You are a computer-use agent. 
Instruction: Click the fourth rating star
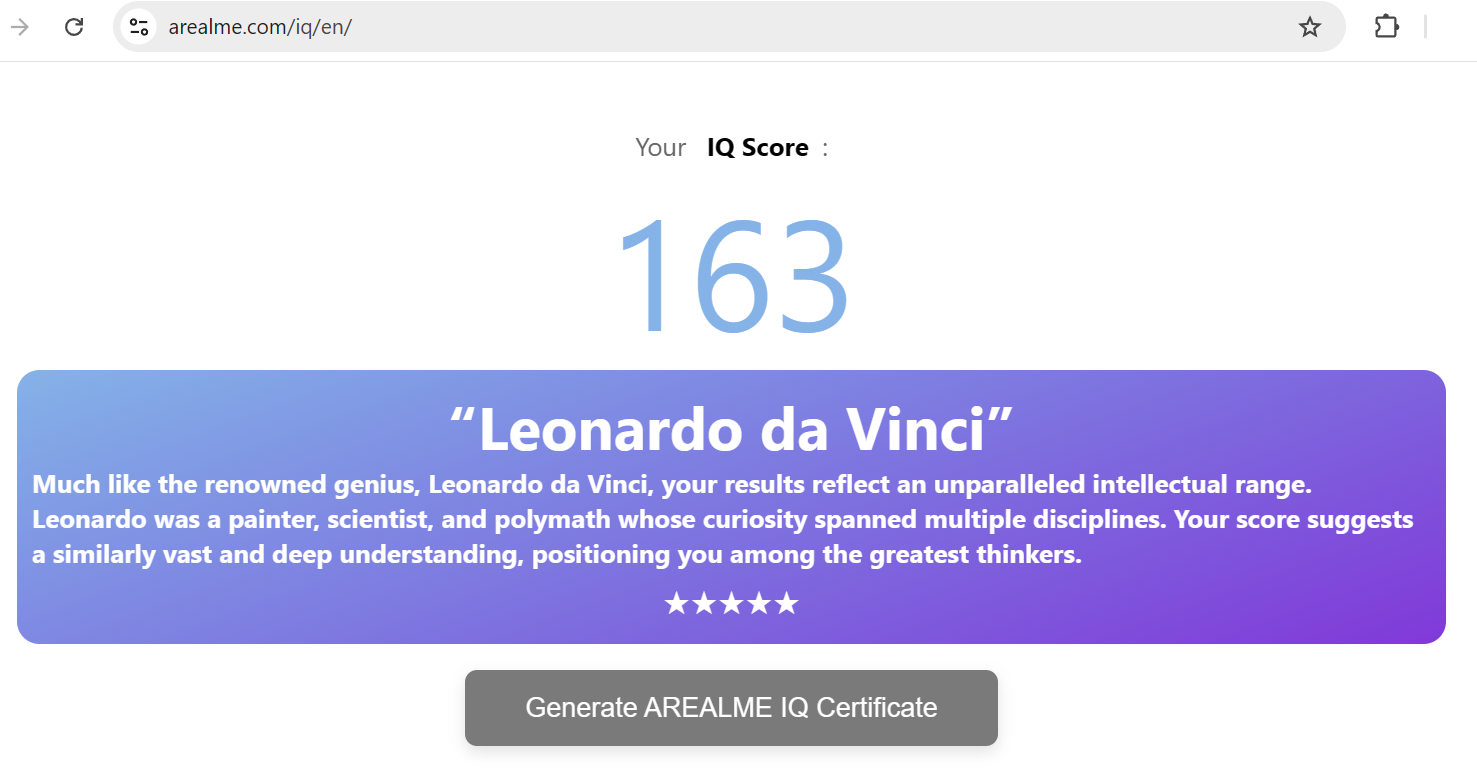tap(759, 604)
